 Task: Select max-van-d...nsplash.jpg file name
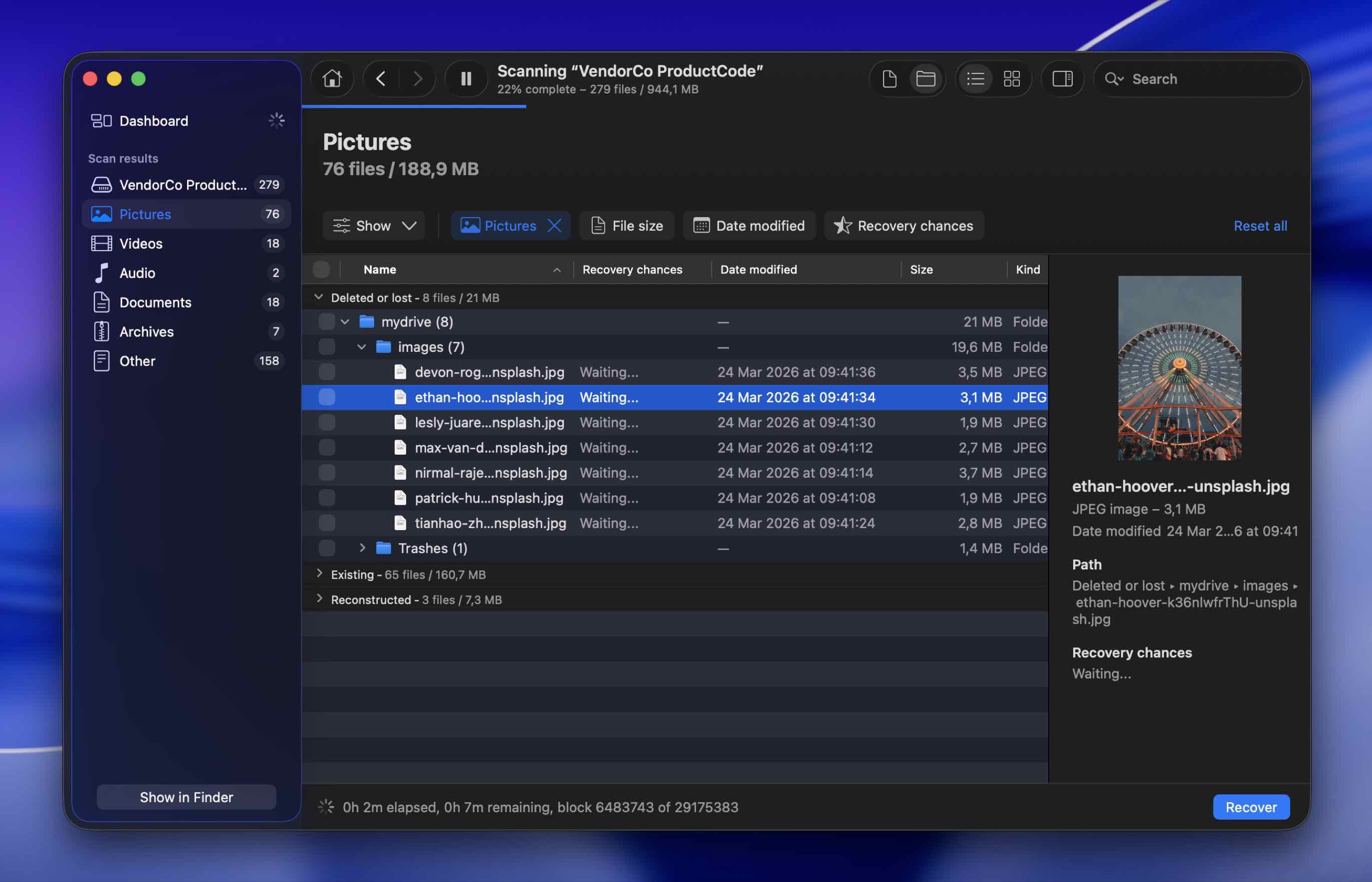coord(491,448)
